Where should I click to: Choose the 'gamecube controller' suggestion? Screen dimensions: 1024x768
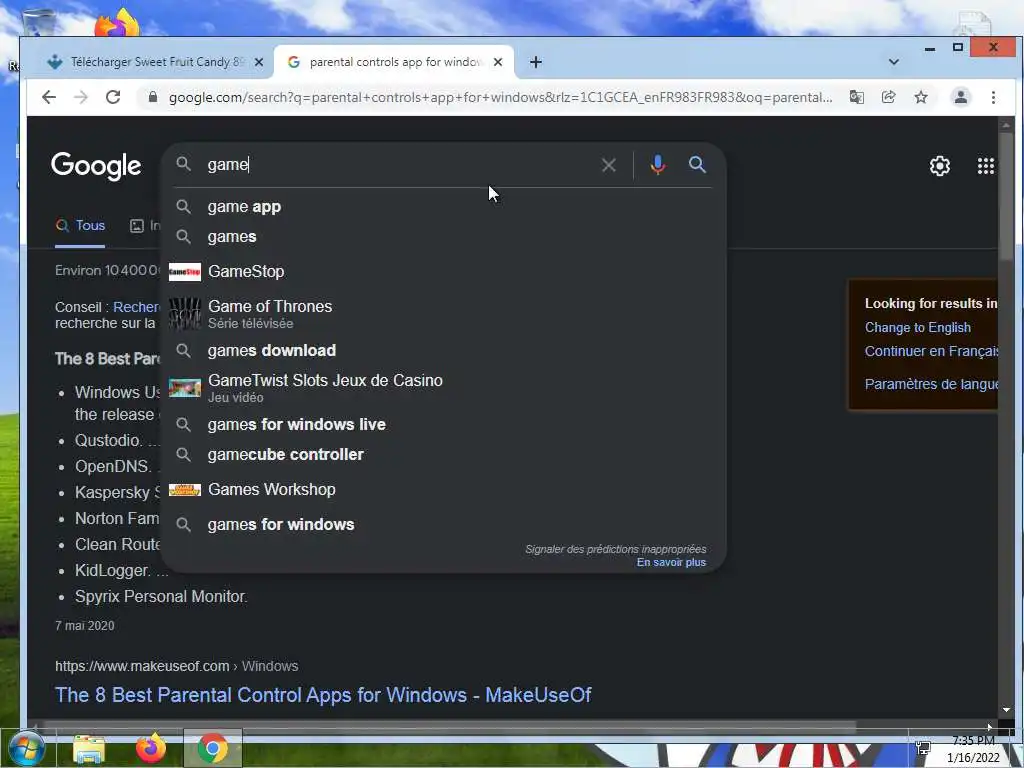[443, 455]
